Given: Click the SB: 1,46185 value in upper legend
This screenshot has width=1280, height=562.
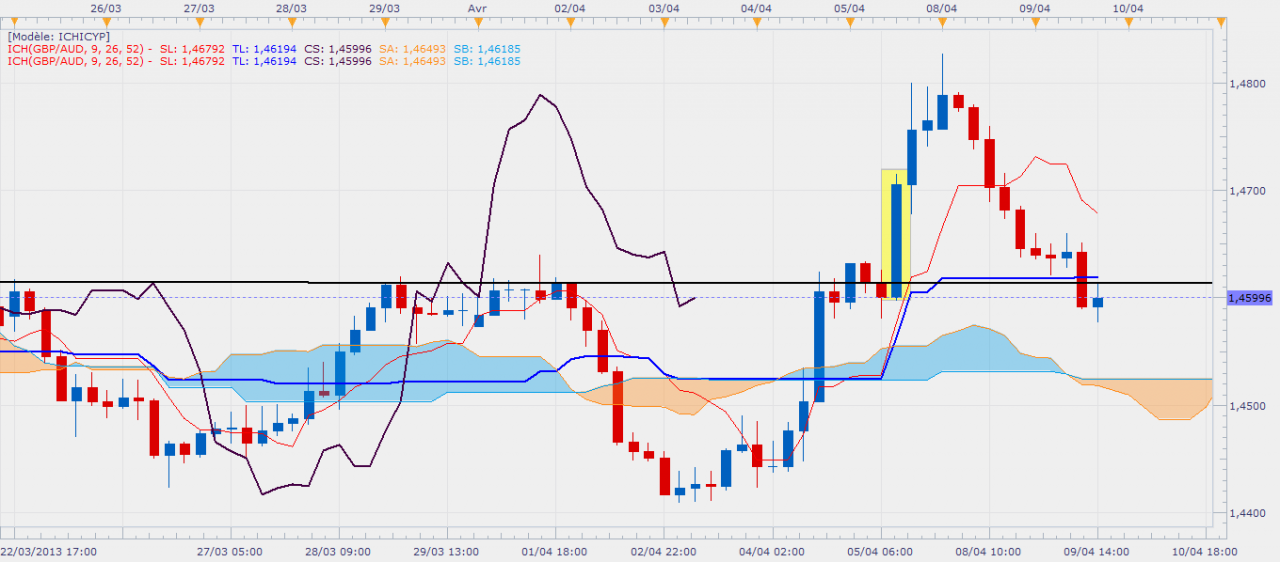Looking at the screenshot, I should (488, 48).
